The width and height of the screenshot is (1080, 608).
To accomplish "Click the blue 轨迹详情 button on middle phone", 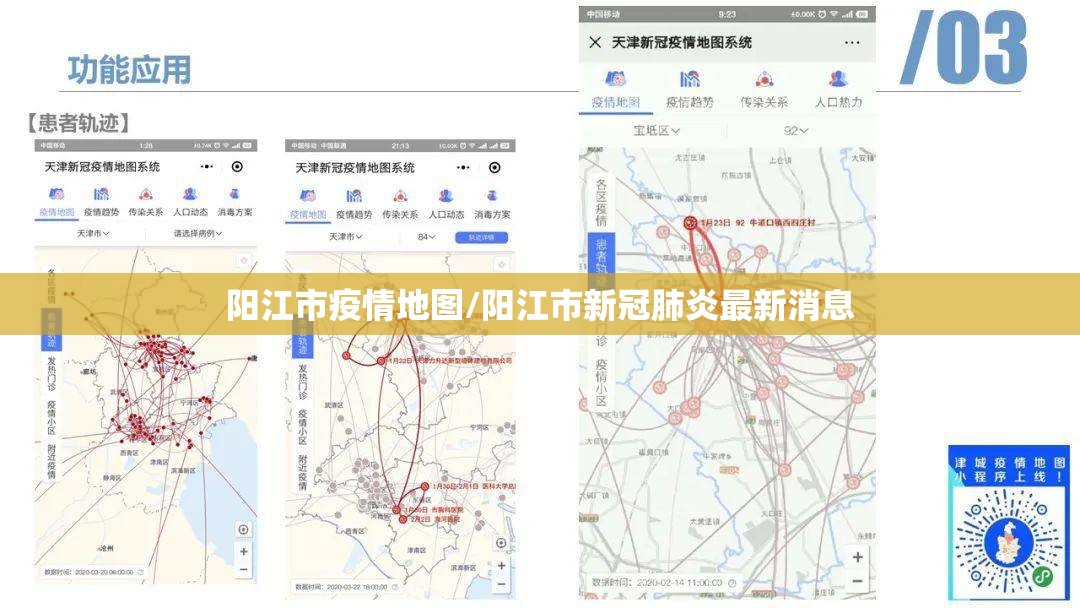I will (481, 238).
